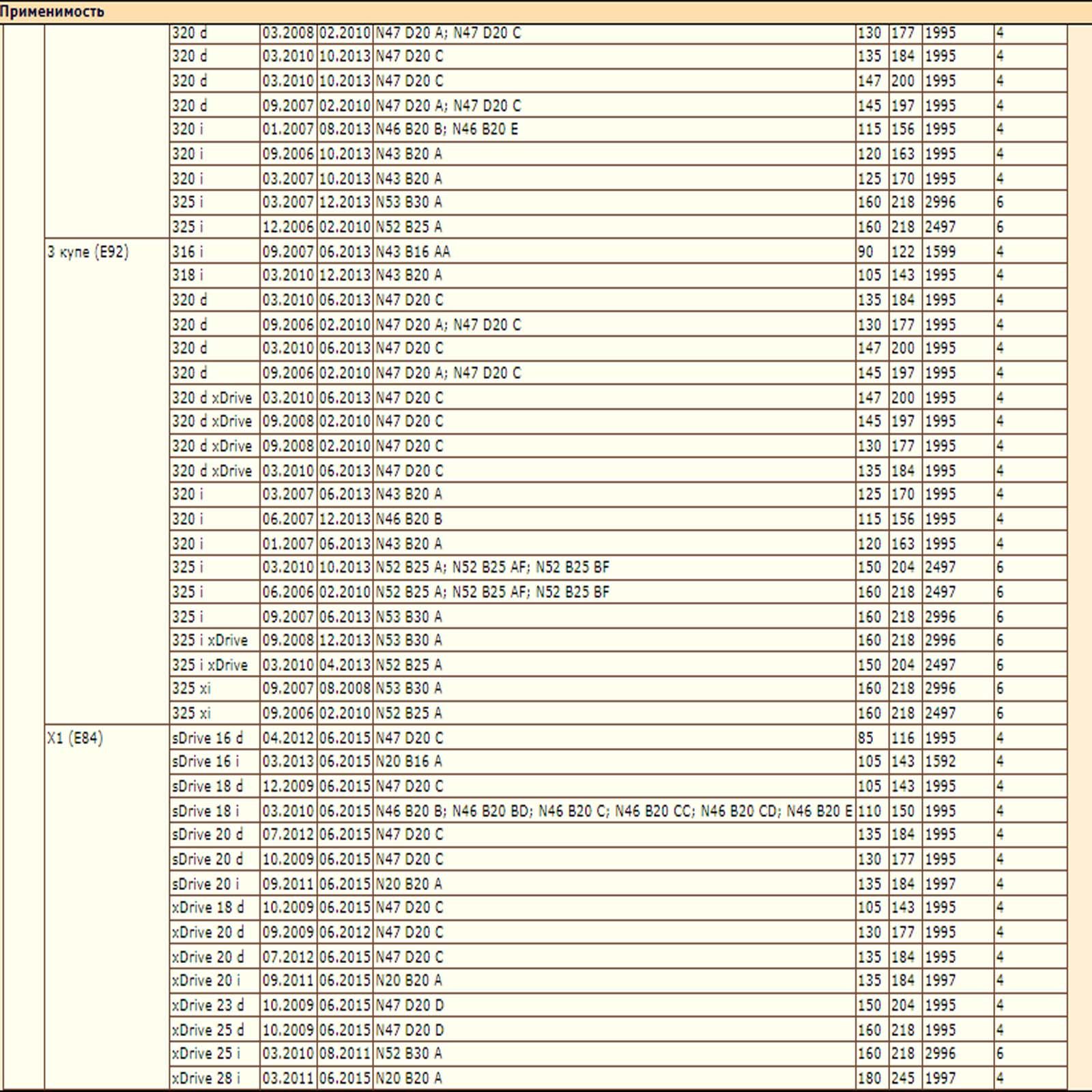Select the sDrive 16 d modification
The width and height of the screenshot is (1092, 1092).
(207, 738)
